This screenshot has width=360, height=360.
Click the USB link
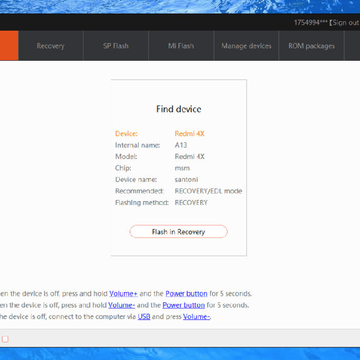click(144, 316)
